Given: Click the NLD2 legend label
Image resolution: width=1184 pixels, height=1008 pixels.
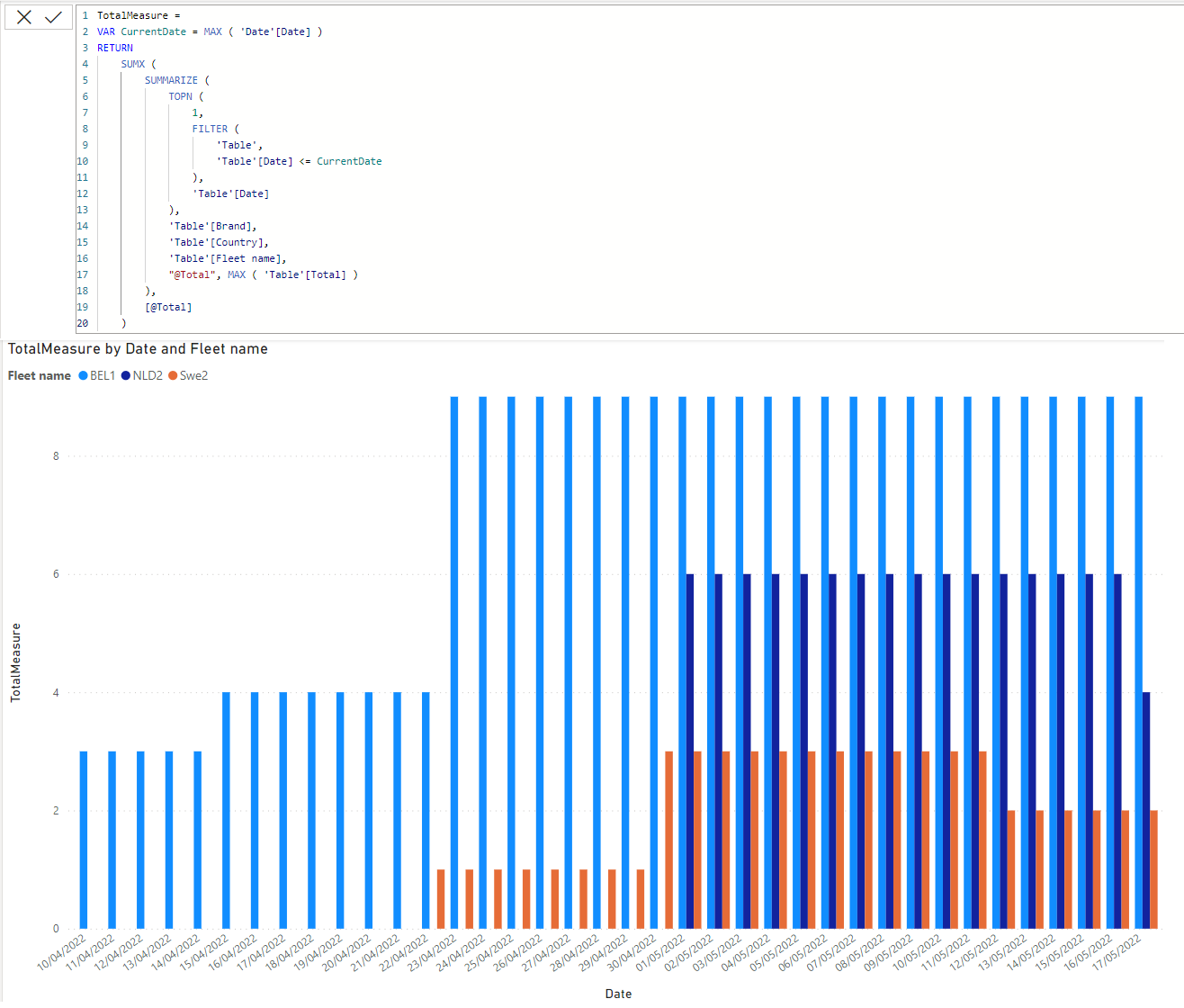Looking at the screenshot, I should pyautogui.click(x=148, y=376).
